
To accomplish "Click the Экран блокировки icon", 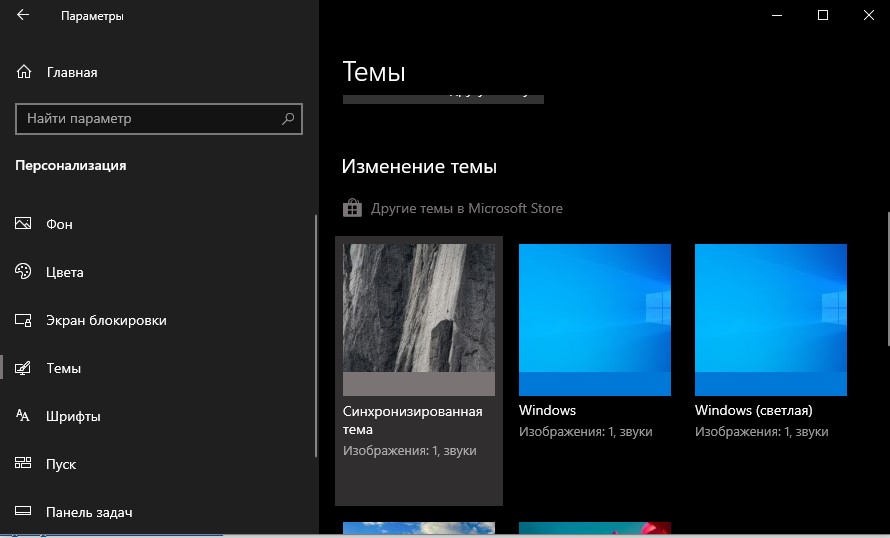I will [x=23, y=320].
